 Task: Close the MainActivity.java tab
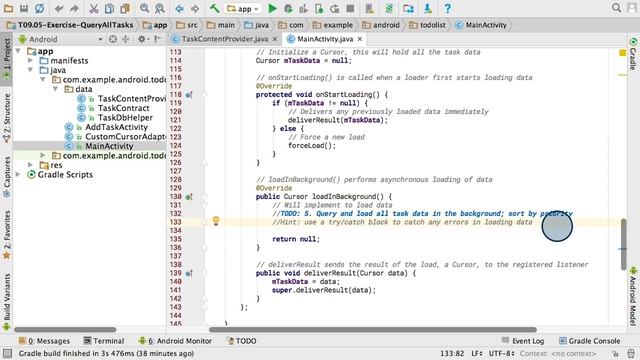coord(360,39)
